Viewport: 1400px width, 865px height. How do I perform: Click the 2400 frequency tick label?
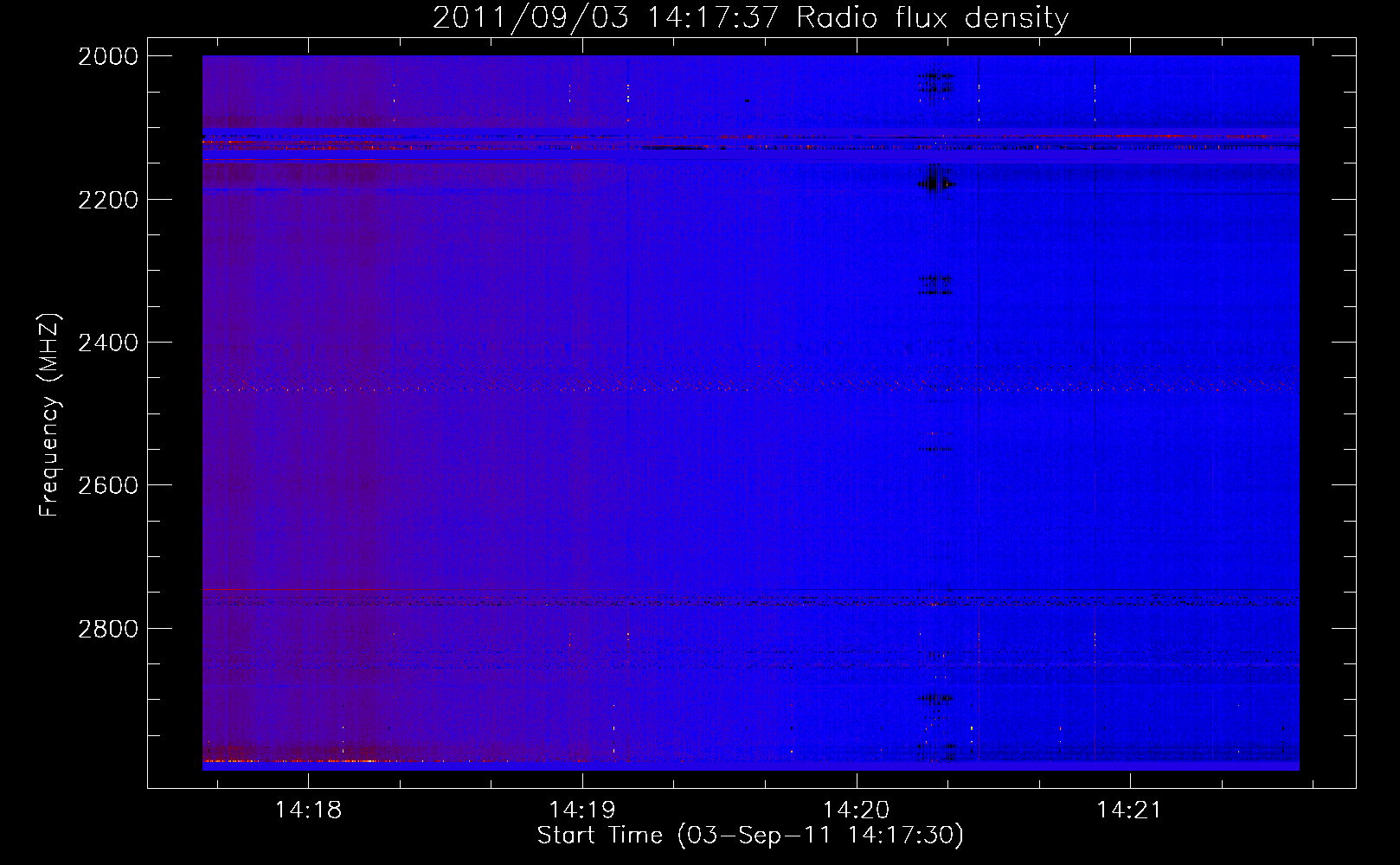[x=108, y=343]
